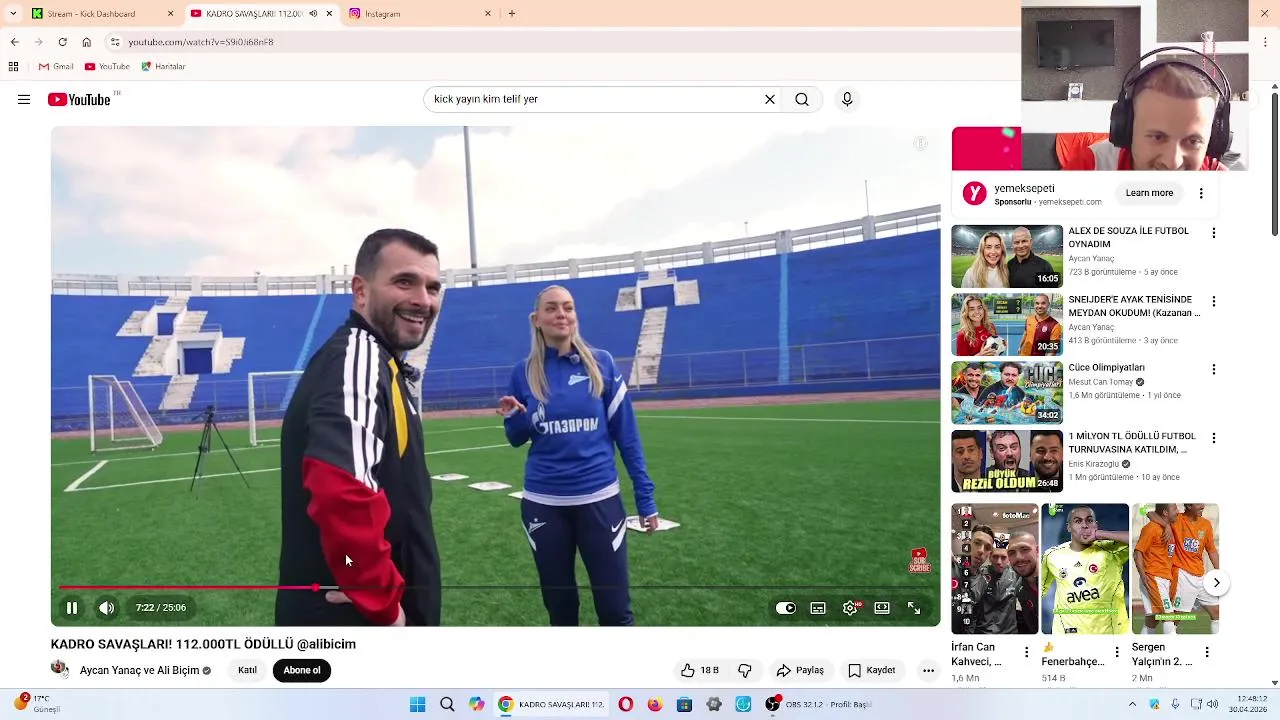The image size is (1280, 720).
Task: Show hidden system tray icons
Action: [x=1132, y=704]
